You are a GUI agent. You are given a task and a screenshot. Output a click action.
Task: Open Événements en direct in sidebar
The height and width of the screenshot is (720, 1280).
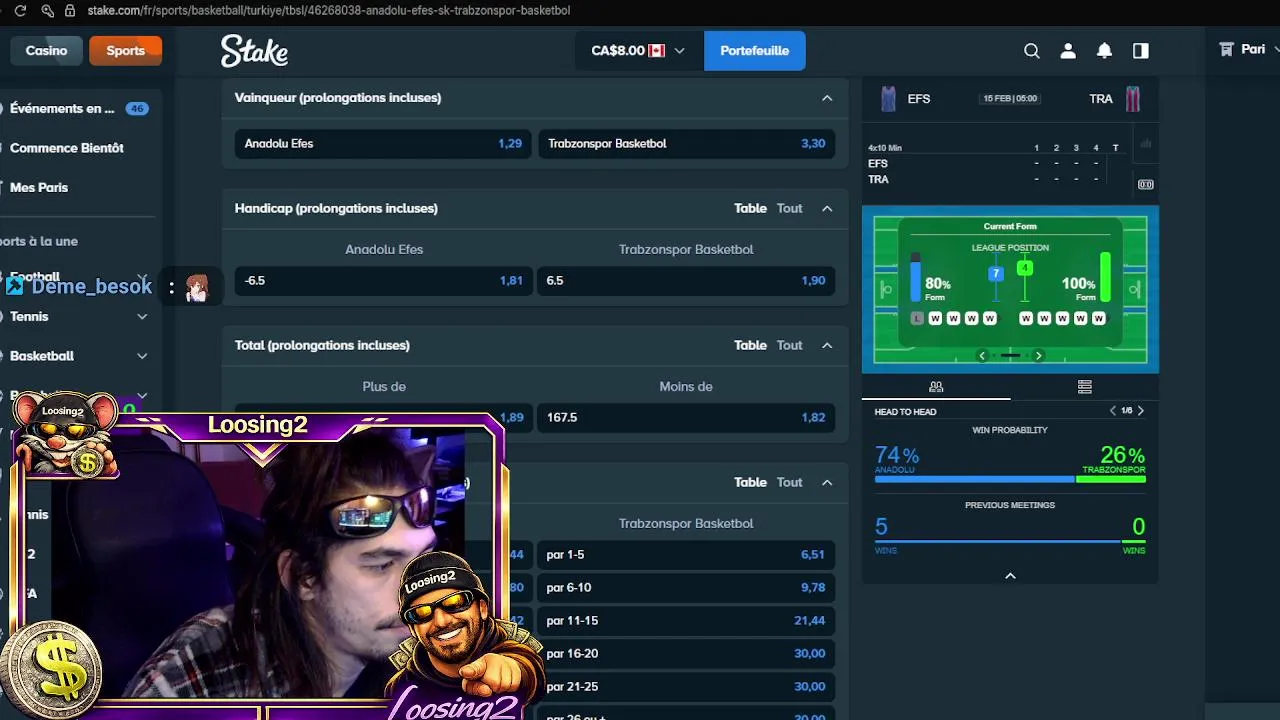[x=62, y=108]
